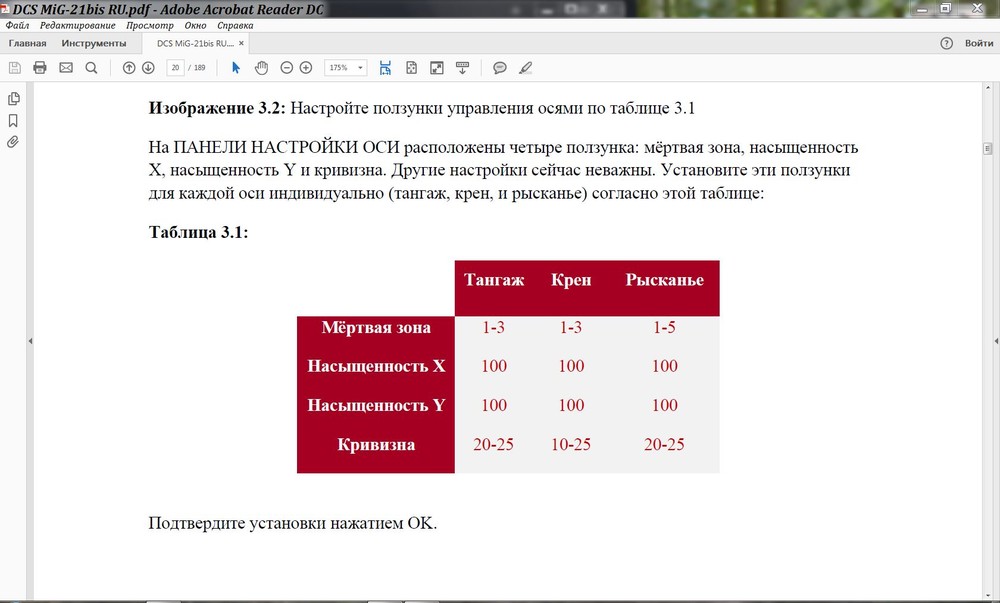Click the Рысканье column header

(x=665, y=280)
